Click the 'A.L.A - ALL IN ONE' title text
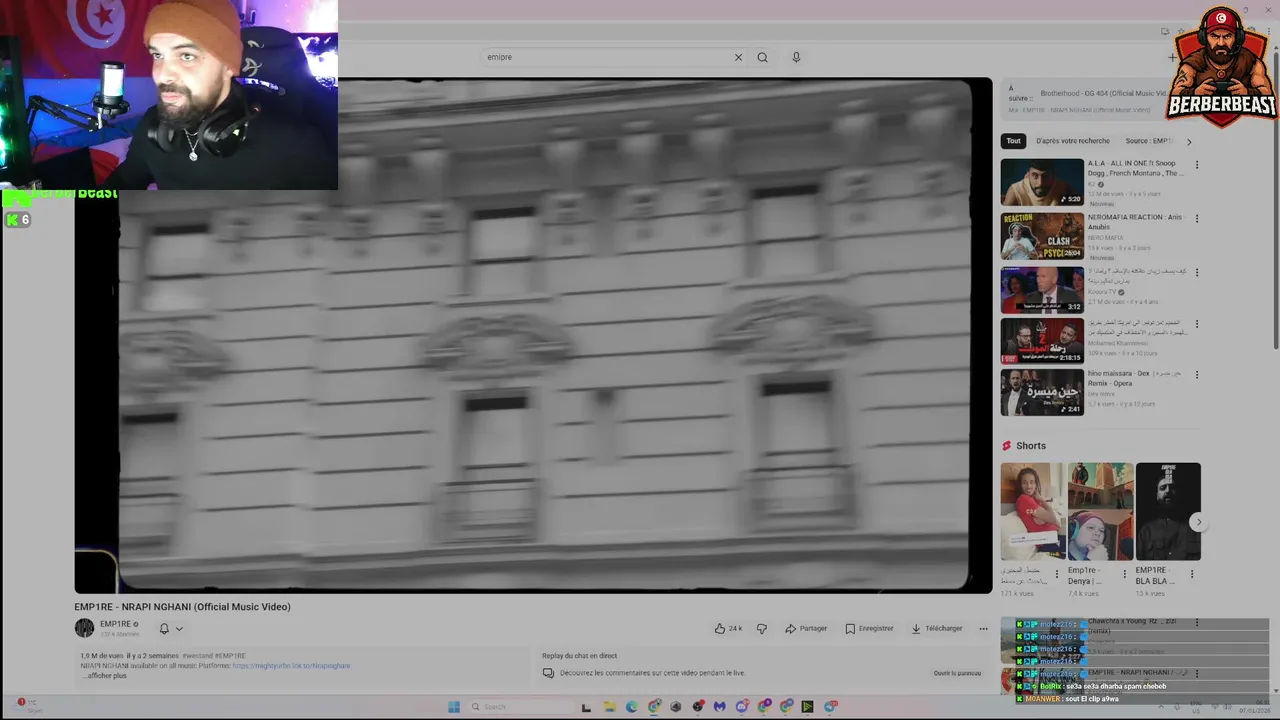This screenshot has height=720, width=1280. [1135, 168]
